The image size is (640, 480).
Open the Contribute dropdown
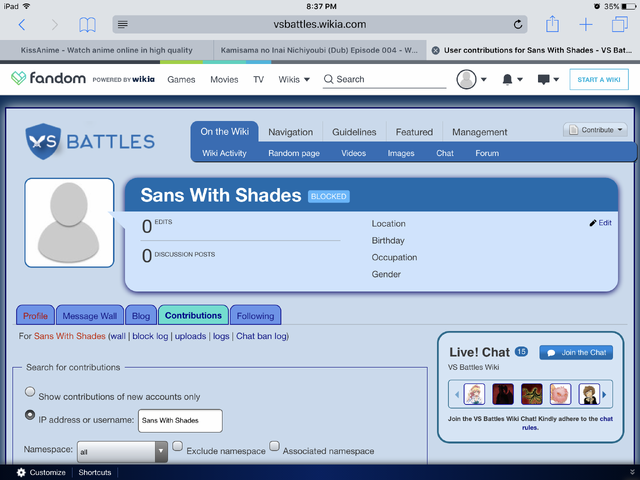(x=595, y=130)
